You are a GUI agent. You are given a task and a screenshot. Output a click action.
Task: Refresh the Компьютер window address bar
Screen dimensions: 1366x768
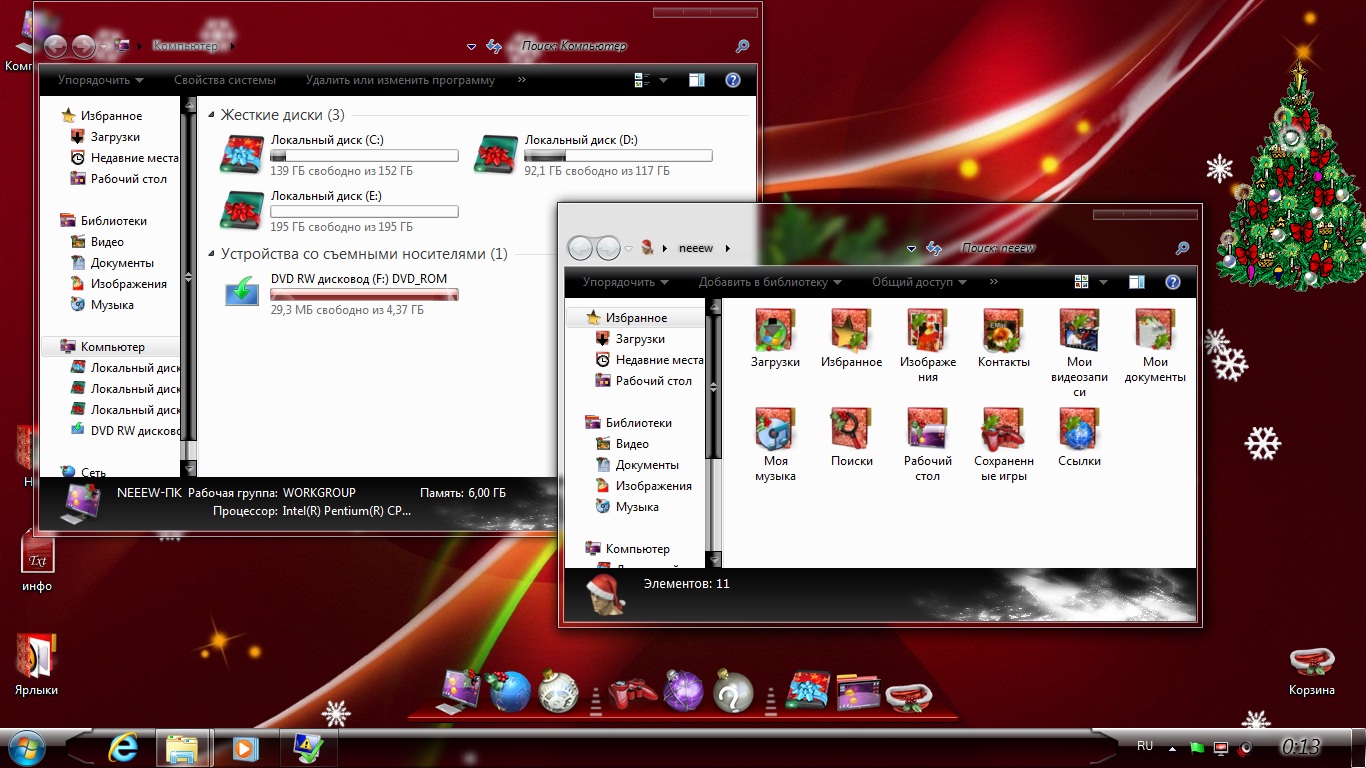[493, 46]
